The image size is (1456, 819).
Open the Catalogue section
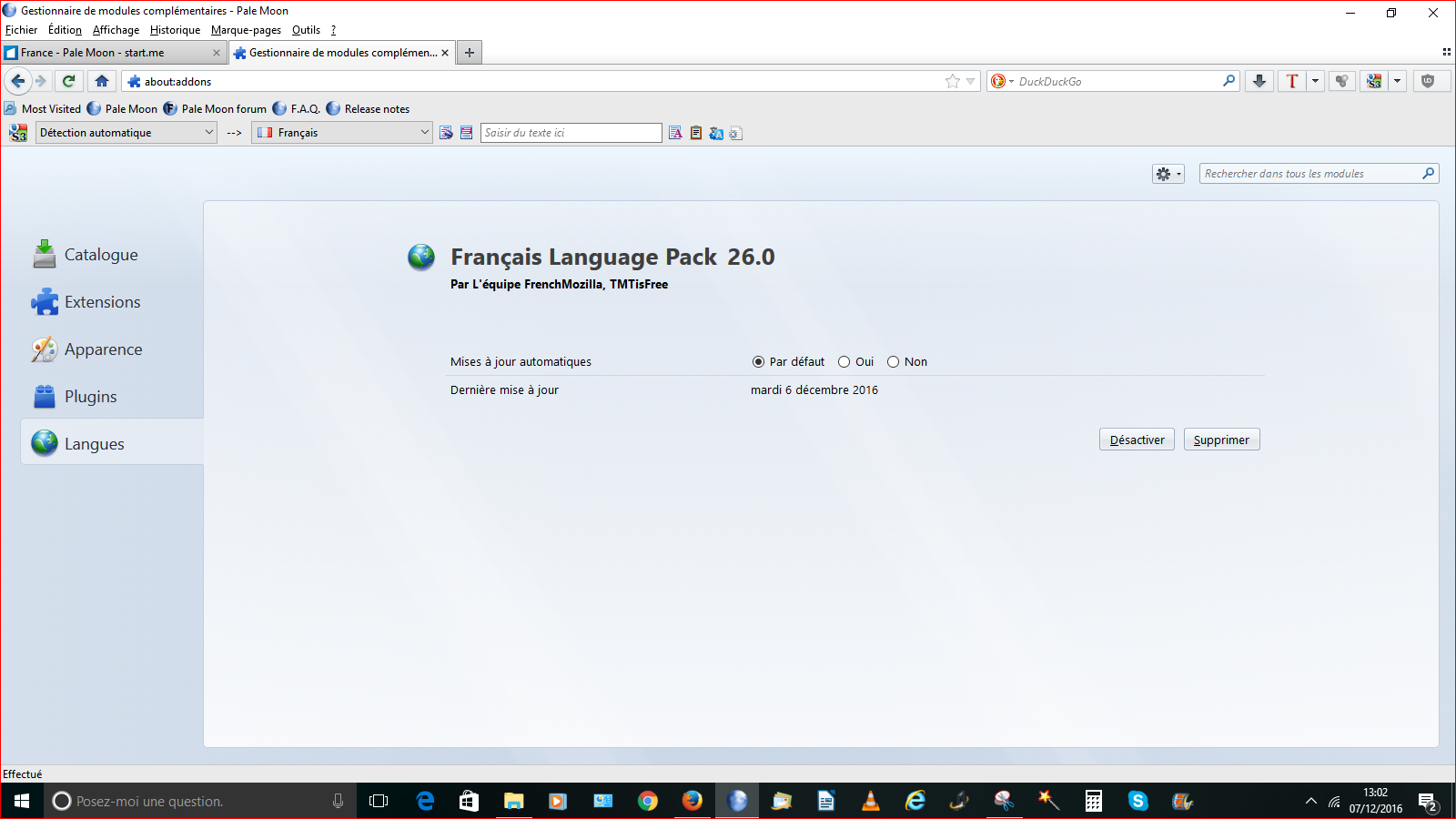point(112,255)
